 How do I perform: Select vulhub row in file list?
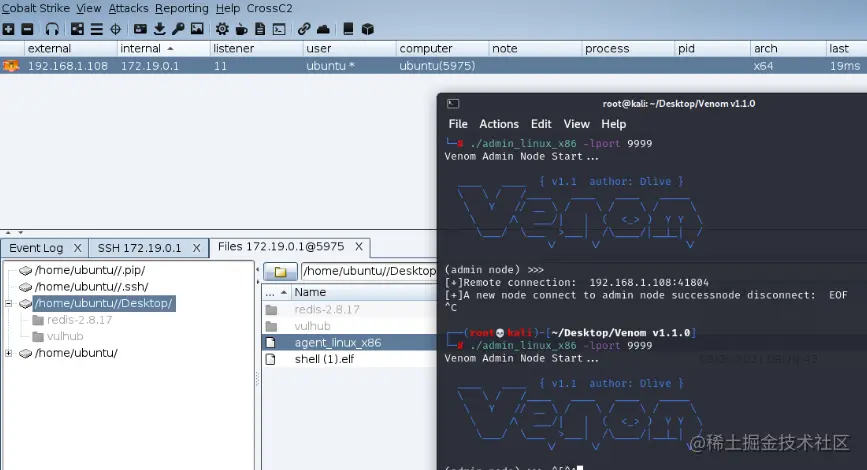click(x=349, y=326)
